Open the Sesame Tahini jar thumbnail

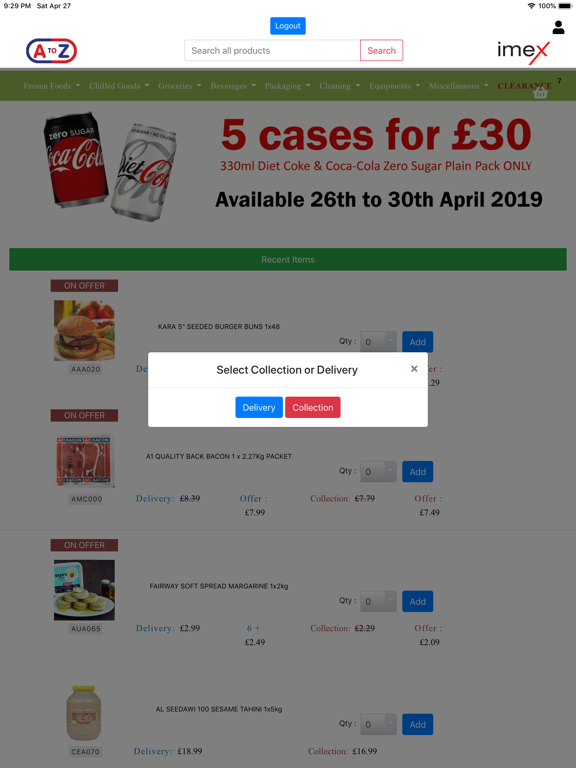[84, 713]
